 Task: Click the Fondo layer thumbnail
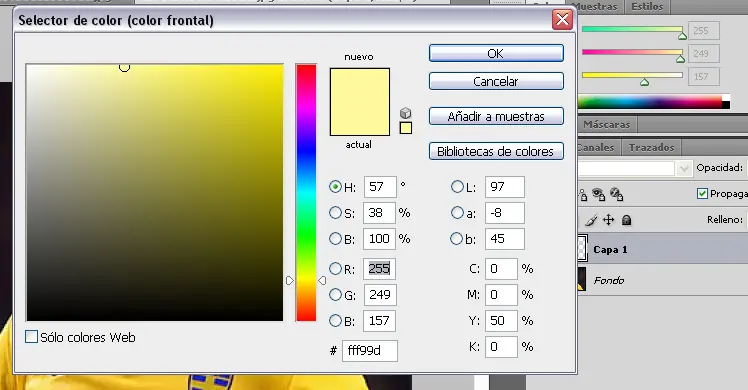[x=582, y=280]
